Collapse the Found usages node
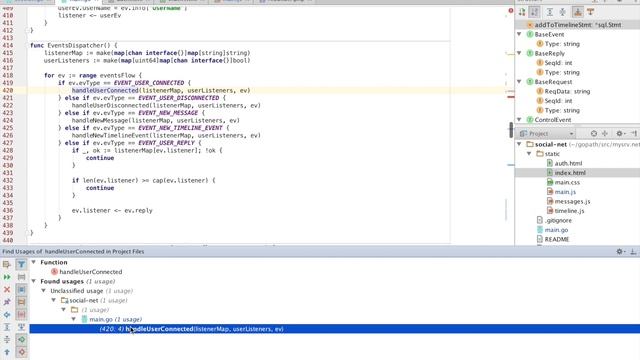Screen dimensions: 640x360 (x=34, y=281)
